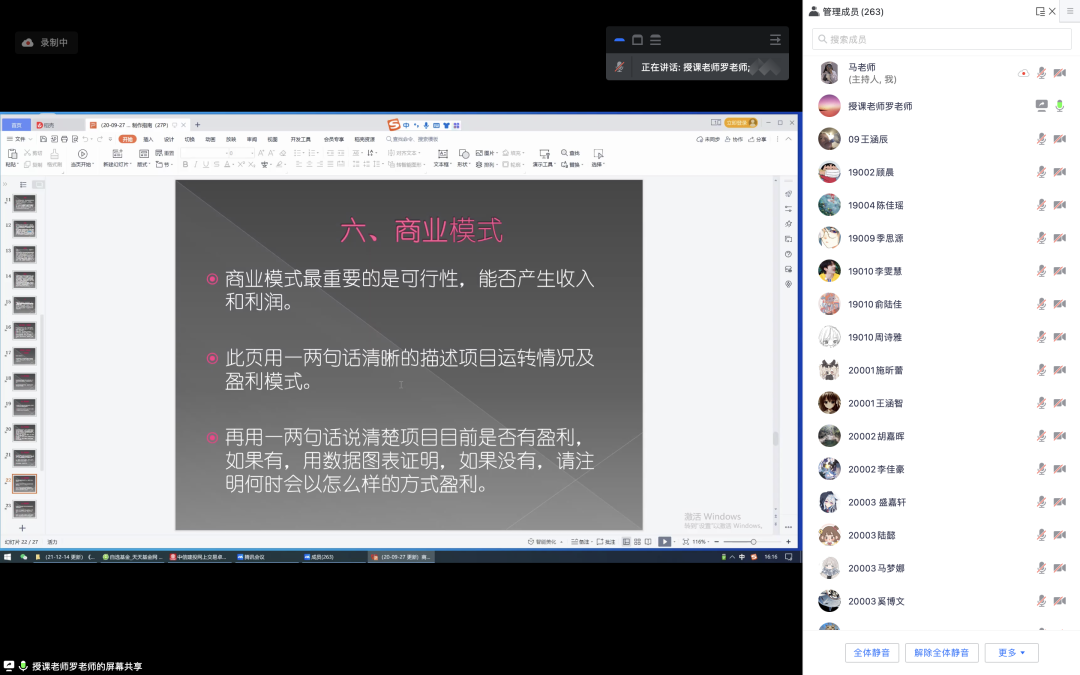Click the 全体静音 mute-all button
The width and height of the screenshot is (1080, 675).
click(872, 653)
